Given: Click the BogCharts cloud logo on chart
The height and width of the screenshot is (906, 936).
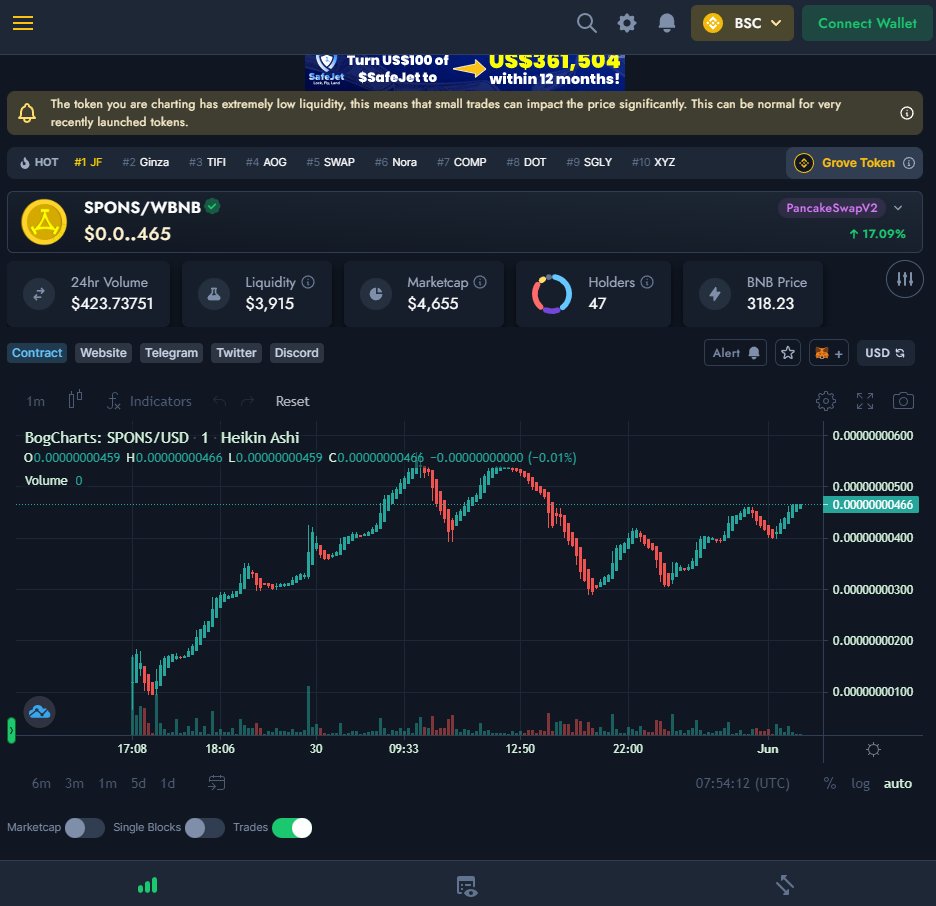Looking at the screenshot, I should click(39, 711).
